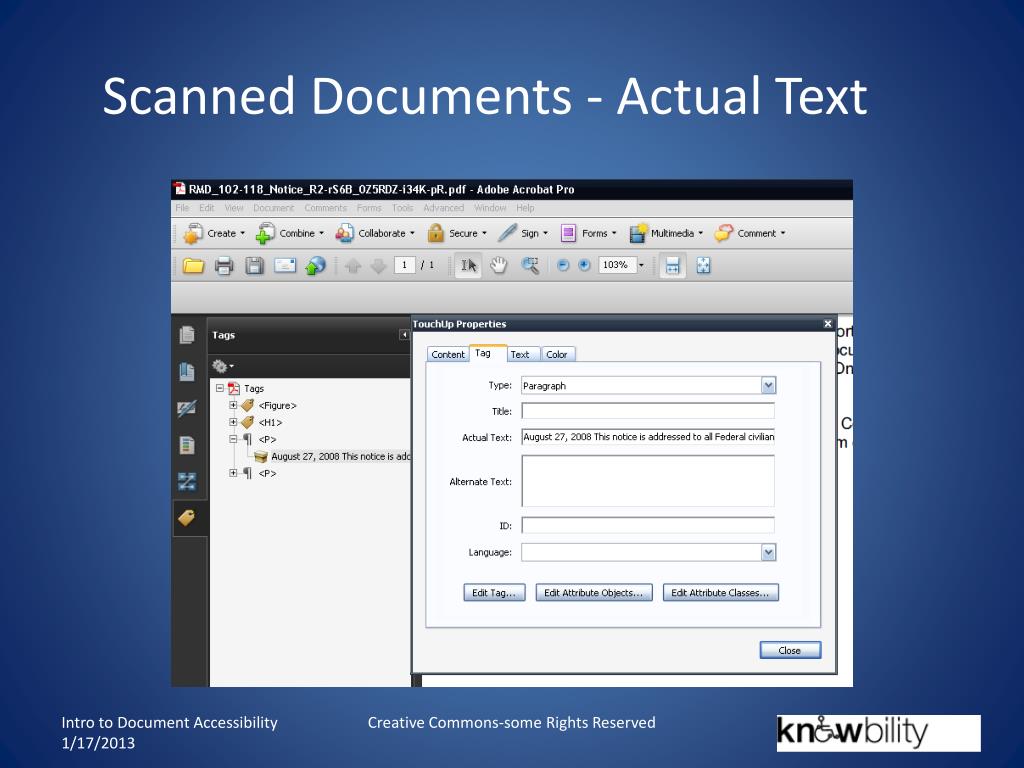The width and height of the screenshot is (1024, 768).
Task: Click the Edit Tag button
Action: coord(494,592)
